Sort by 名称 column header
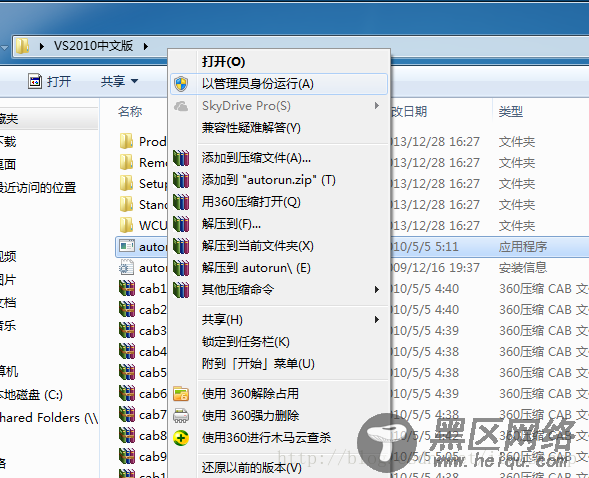The width and height of the screenshot is (589, 478). [130, 112]
